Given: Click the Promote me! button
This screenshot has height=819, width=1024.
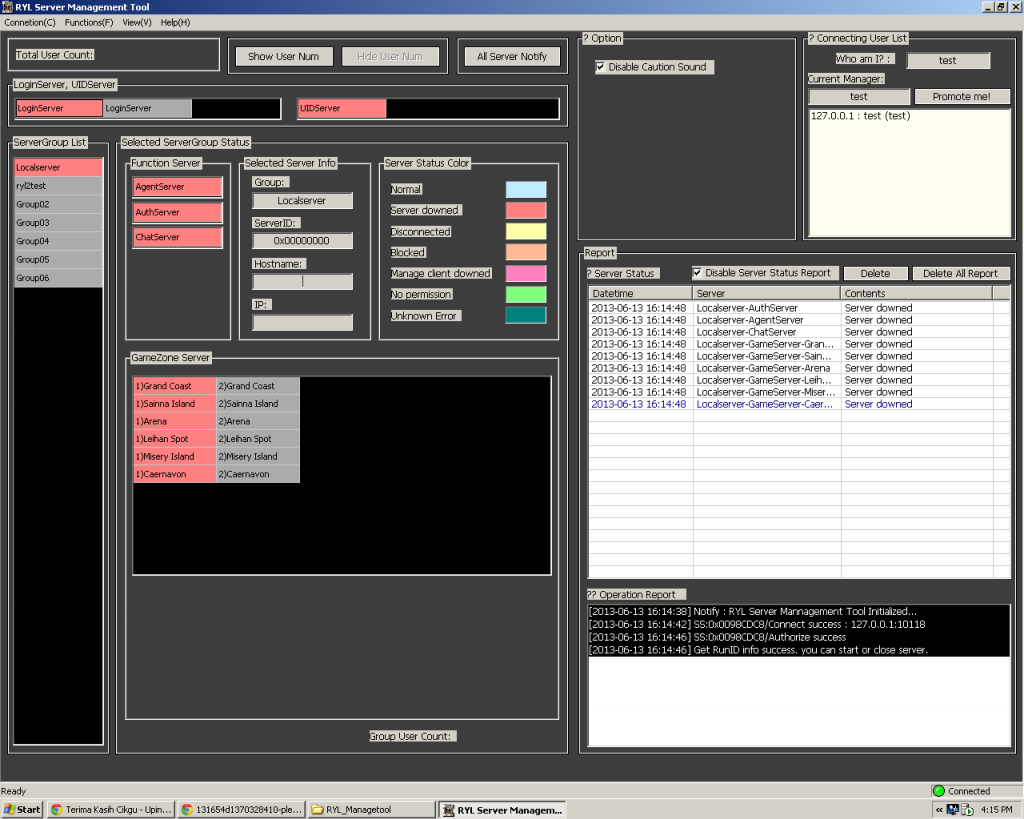Looking at the screenshot, I should (961, 97).
